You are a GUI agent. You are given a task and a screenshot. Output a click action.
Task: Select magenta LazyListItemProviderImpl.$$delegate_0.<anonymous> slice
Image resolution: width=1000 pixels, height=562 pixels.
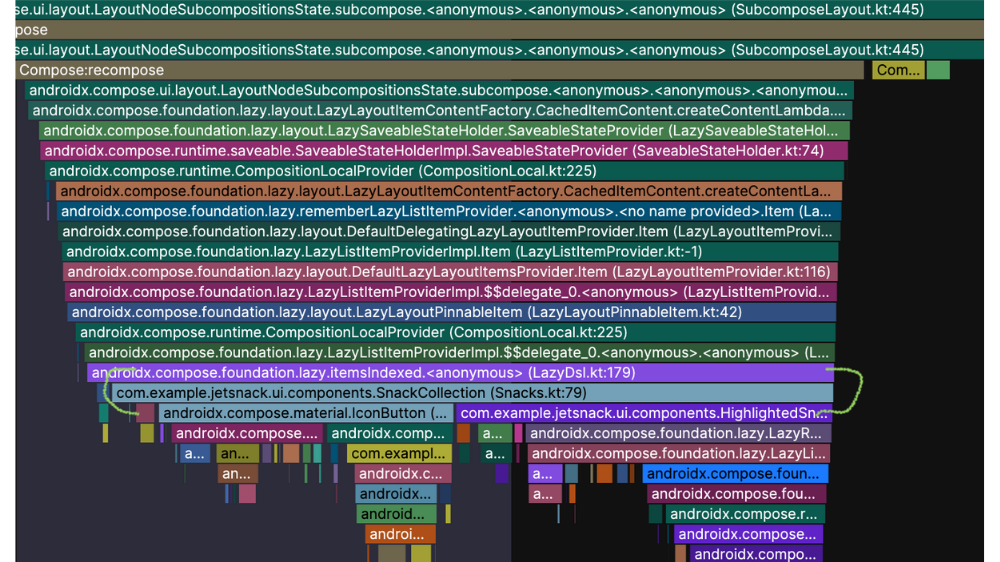click(451, 292)
